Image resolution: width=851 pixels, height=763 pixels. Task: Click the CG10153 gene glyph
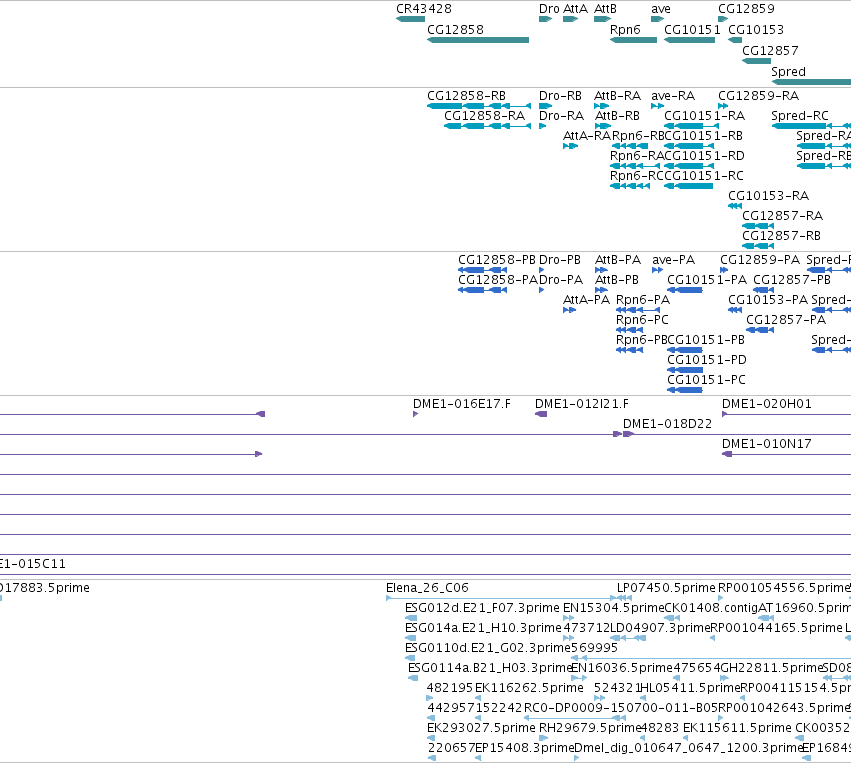[735, 40]
